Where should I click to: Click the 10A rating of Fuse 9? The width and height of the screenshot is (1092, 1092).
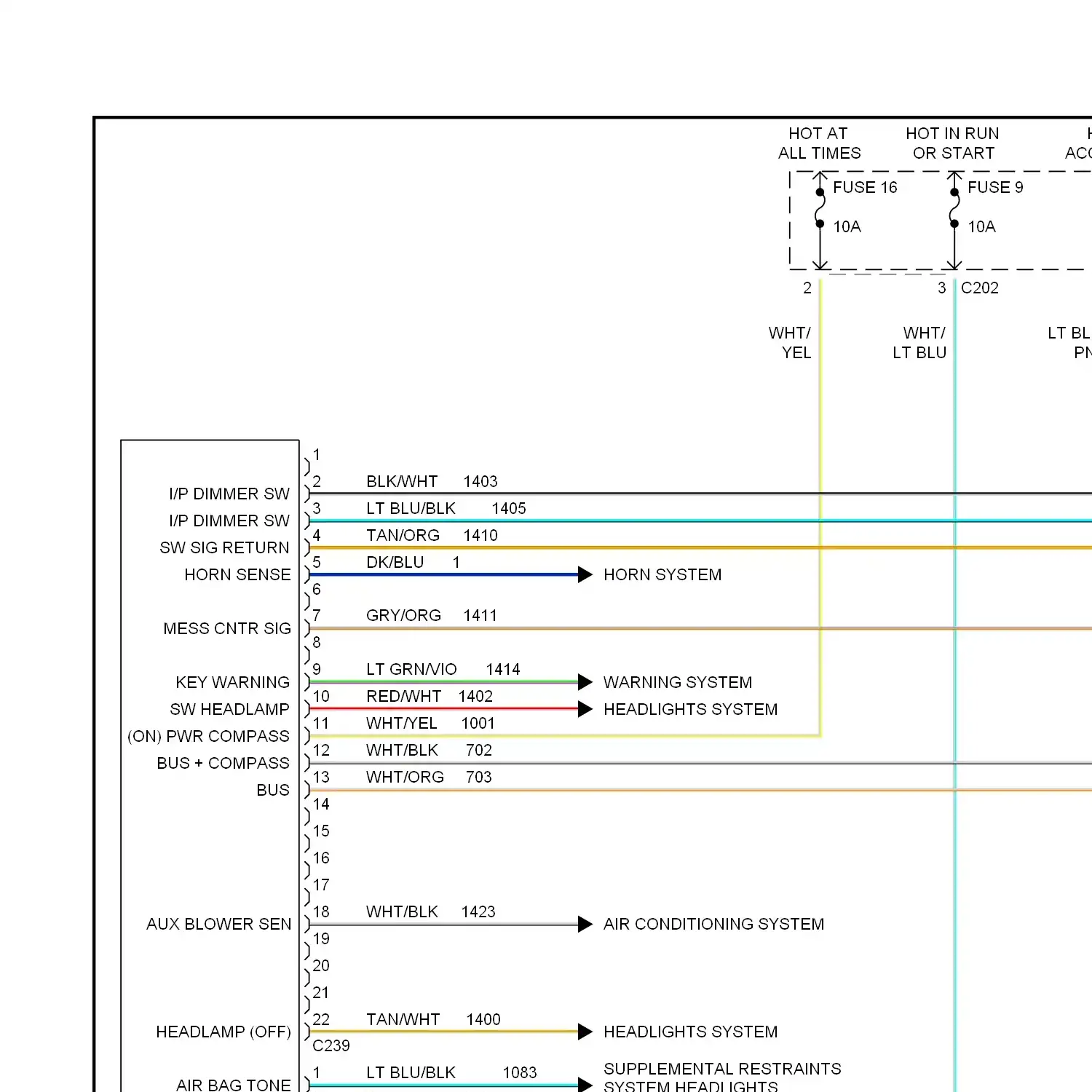981,227
